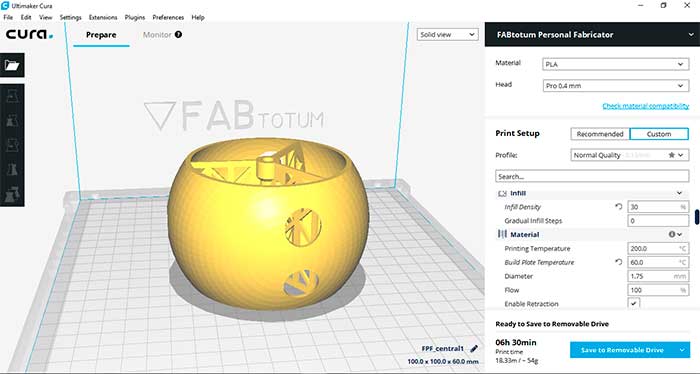Open a file with the folder icon
This screenshot has height=374, width=700.
pos(12,65)
